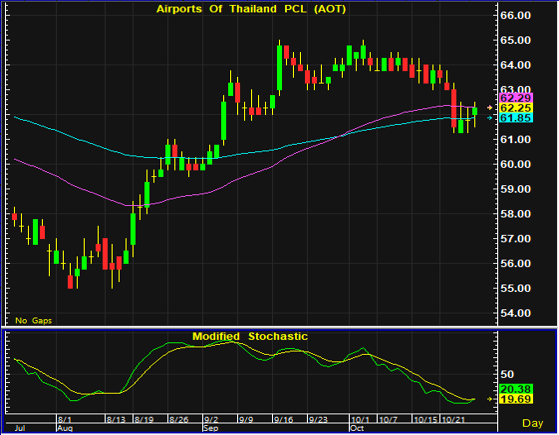Select the yellow 62.25 last price label
Screen dimensions: 559x435
[x=516, y=108]
